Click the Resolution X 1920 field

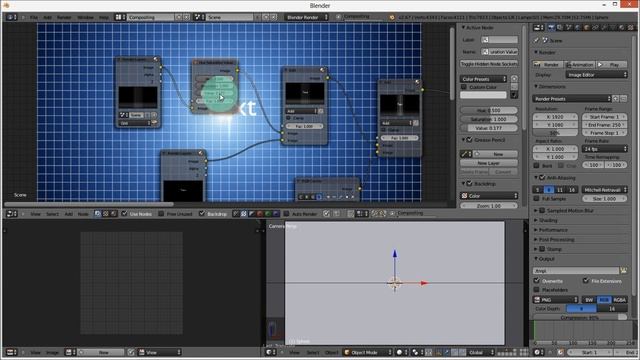coord(555,116)
